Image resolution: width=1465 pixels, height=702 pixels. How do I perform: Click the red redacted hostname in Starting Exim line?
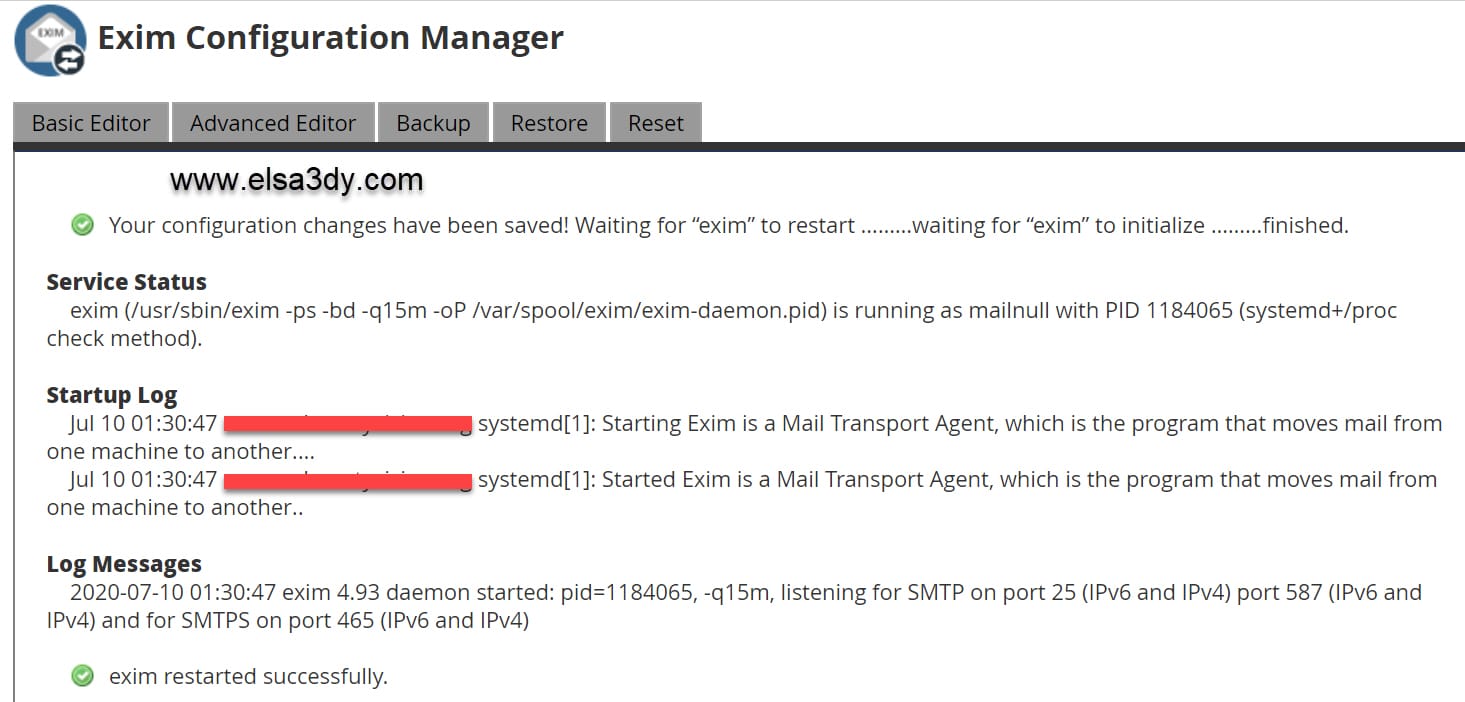(347, 424)
